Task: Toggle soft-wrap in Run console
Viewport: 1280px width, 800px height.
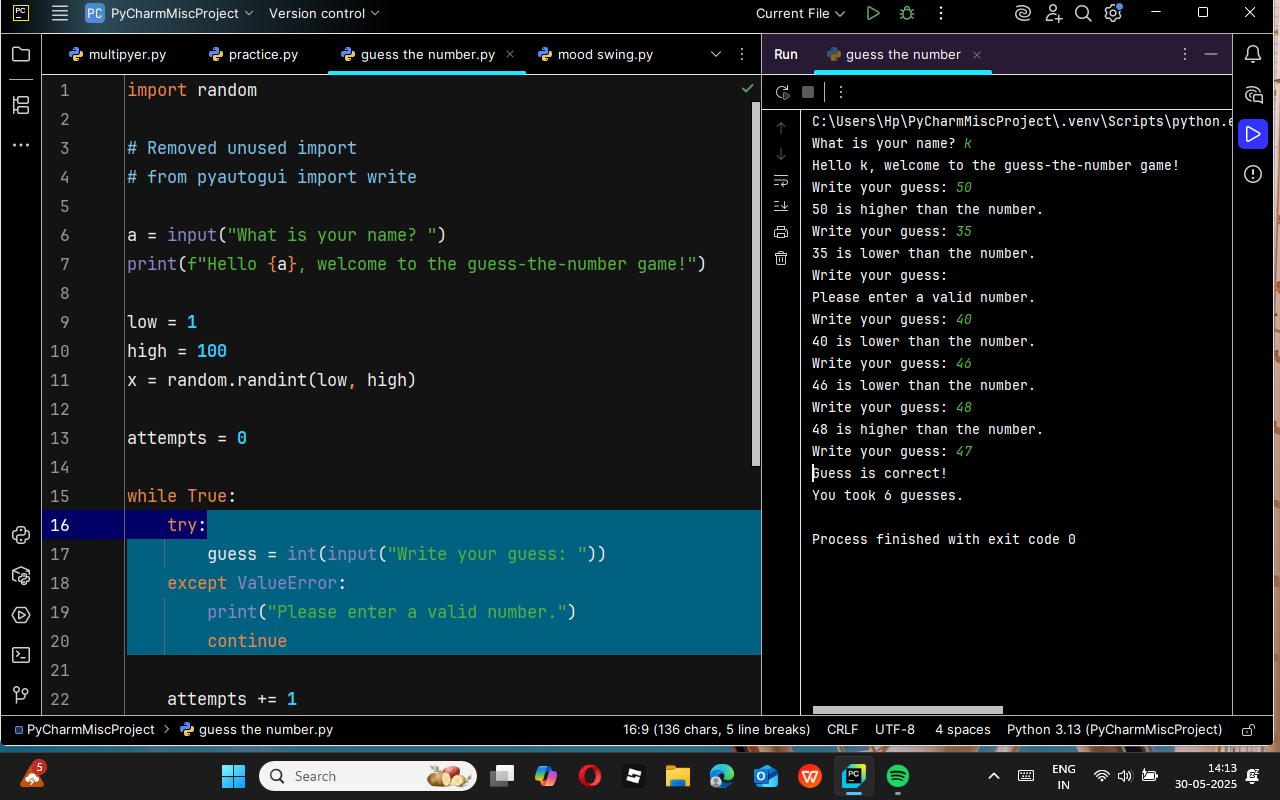Action: coord(781,180)
